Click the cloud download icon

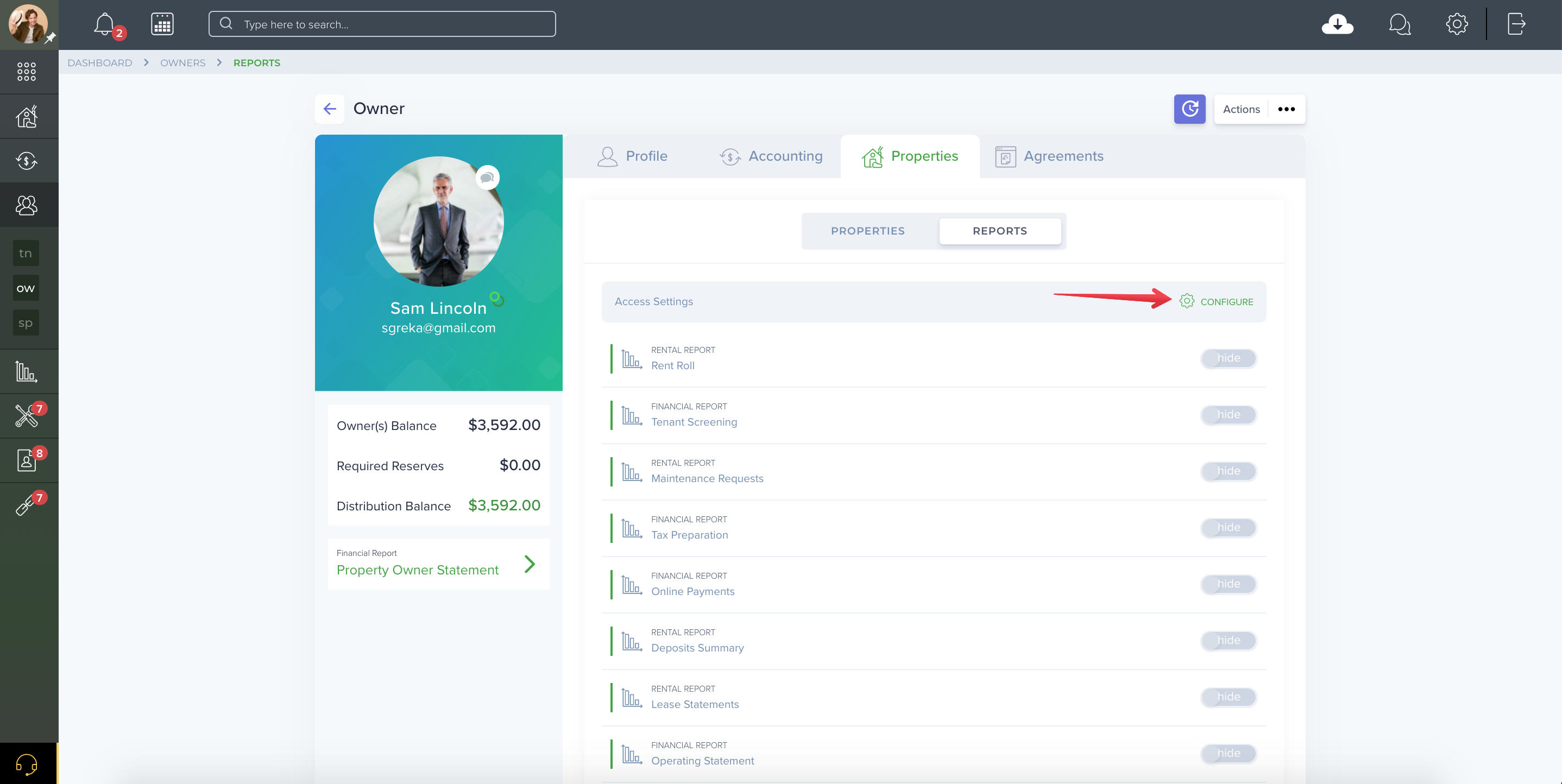point(1337,24)
